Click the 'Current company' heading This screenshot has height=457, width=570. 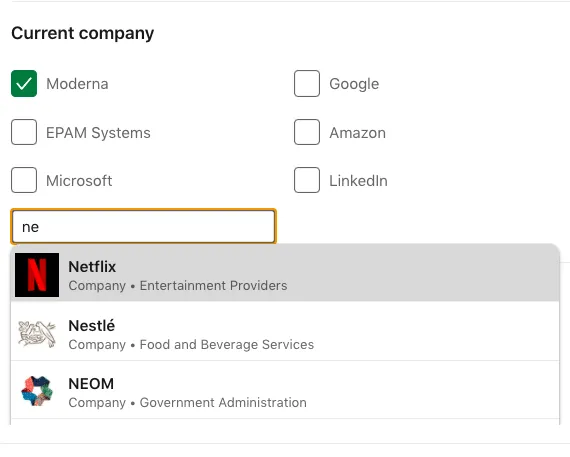[x=83, y=33]
